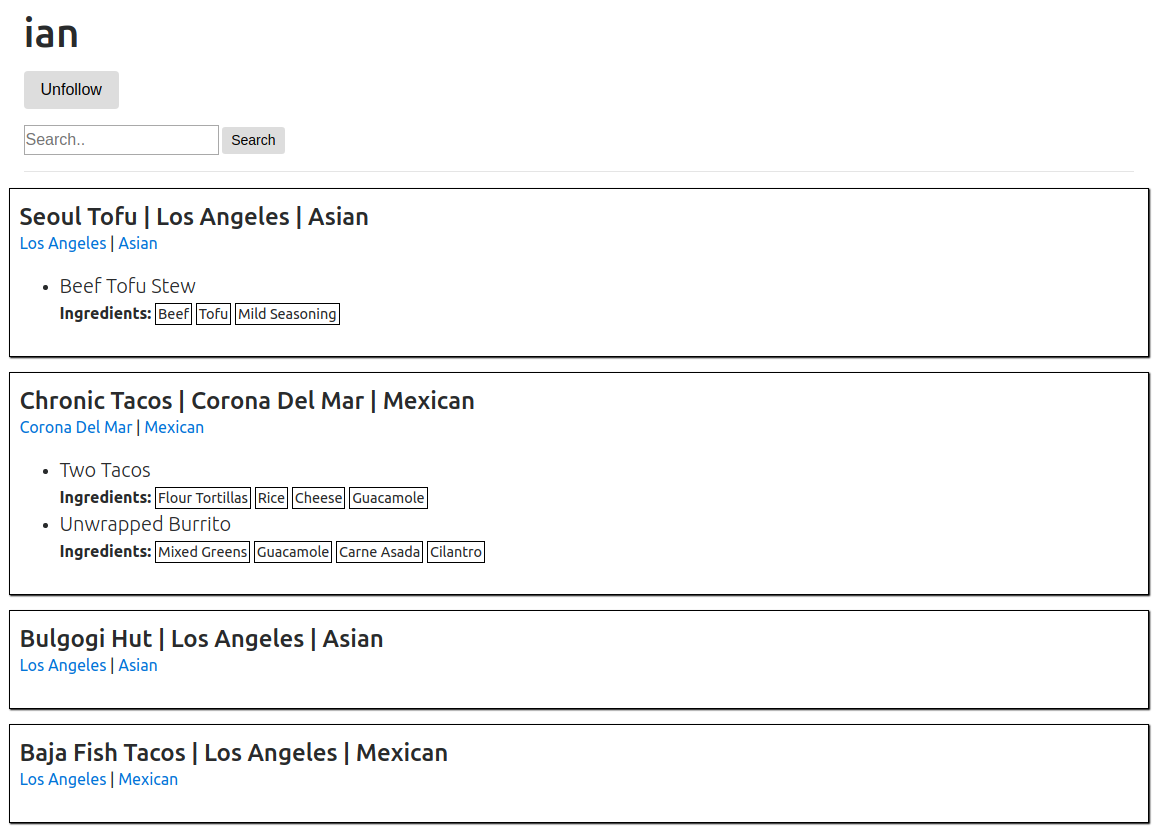
Task: Open Los Angeles link under Seoul Tofu
Action: pos(63,243)
